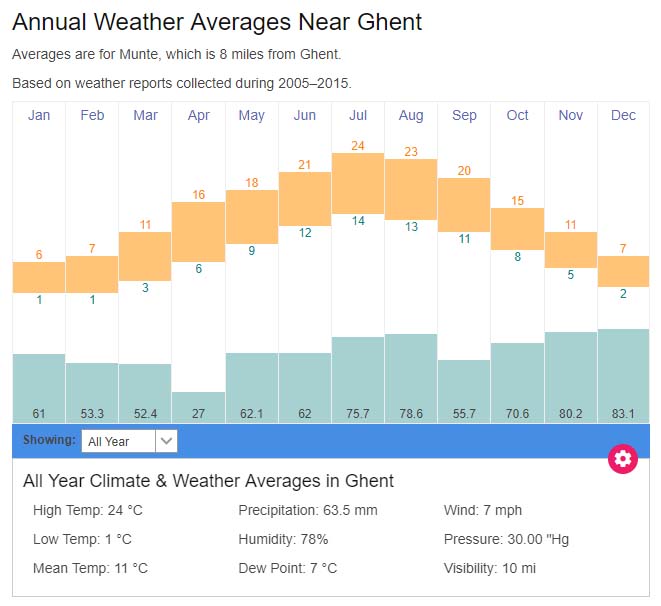
Task: Select the Jan month column header
Action: click(39, 116)
